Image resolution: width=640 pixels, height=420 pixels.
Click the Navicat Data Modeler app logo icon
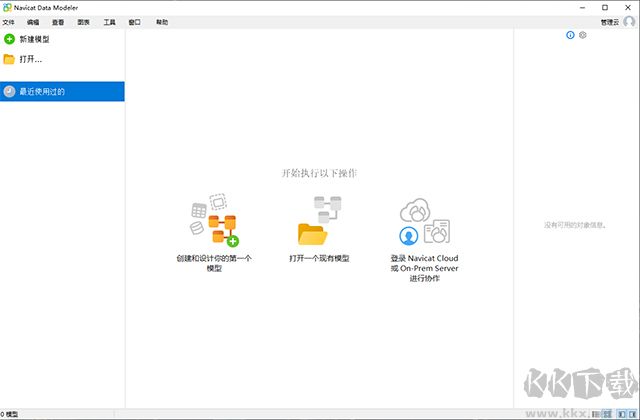coord(7,7)
